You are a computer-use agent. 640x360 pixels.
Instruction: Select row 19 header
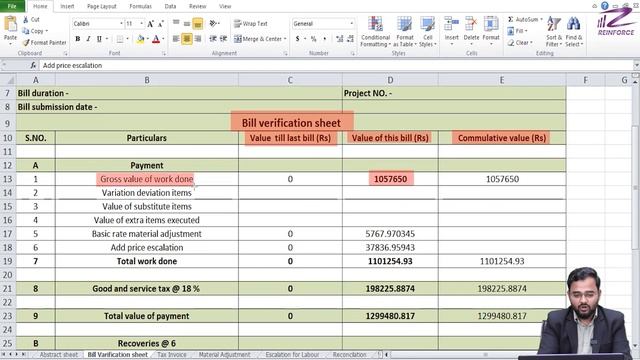8,261
